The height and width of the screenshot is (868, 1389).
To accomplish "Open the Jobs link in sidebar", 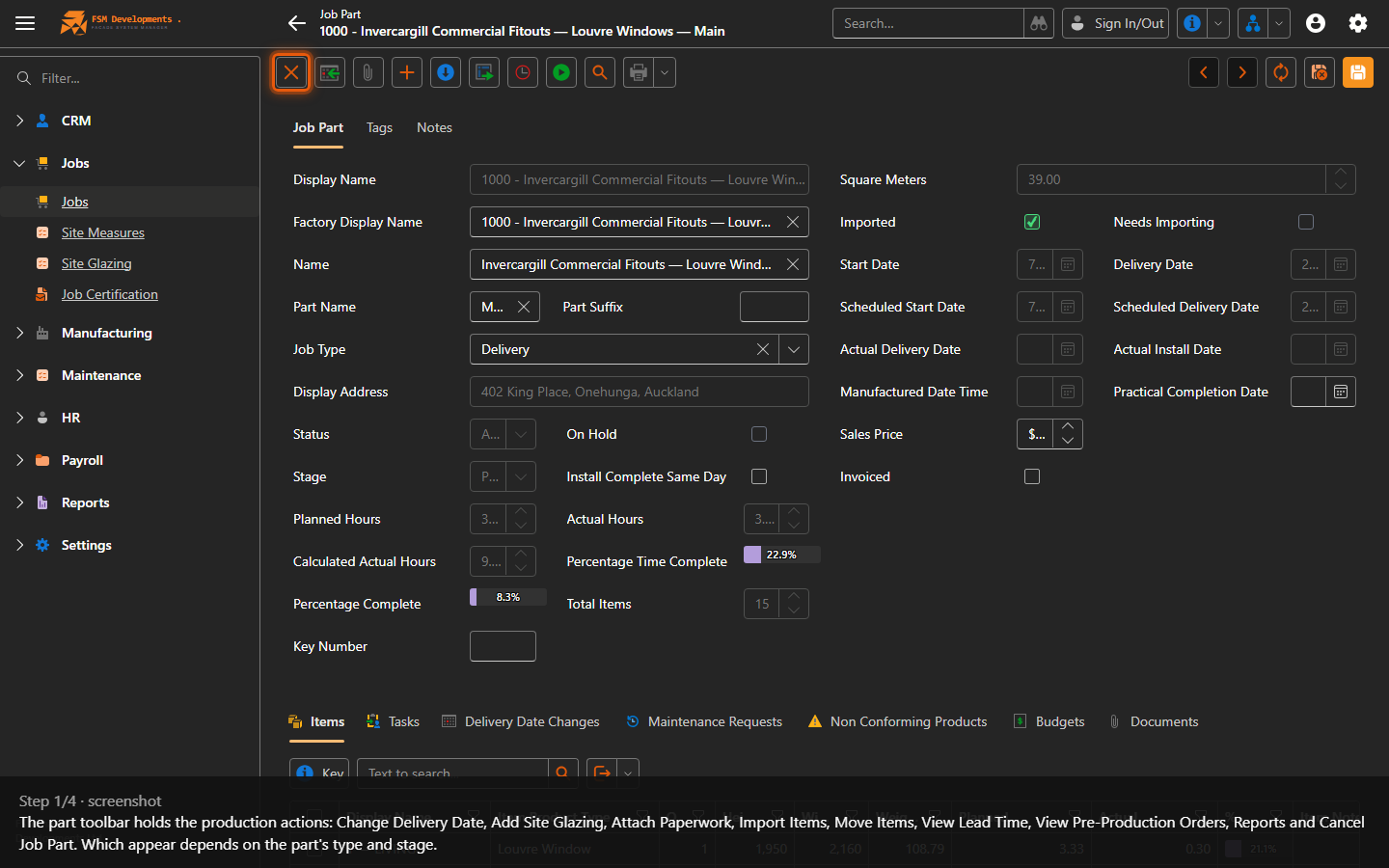I will coord(74,202).
